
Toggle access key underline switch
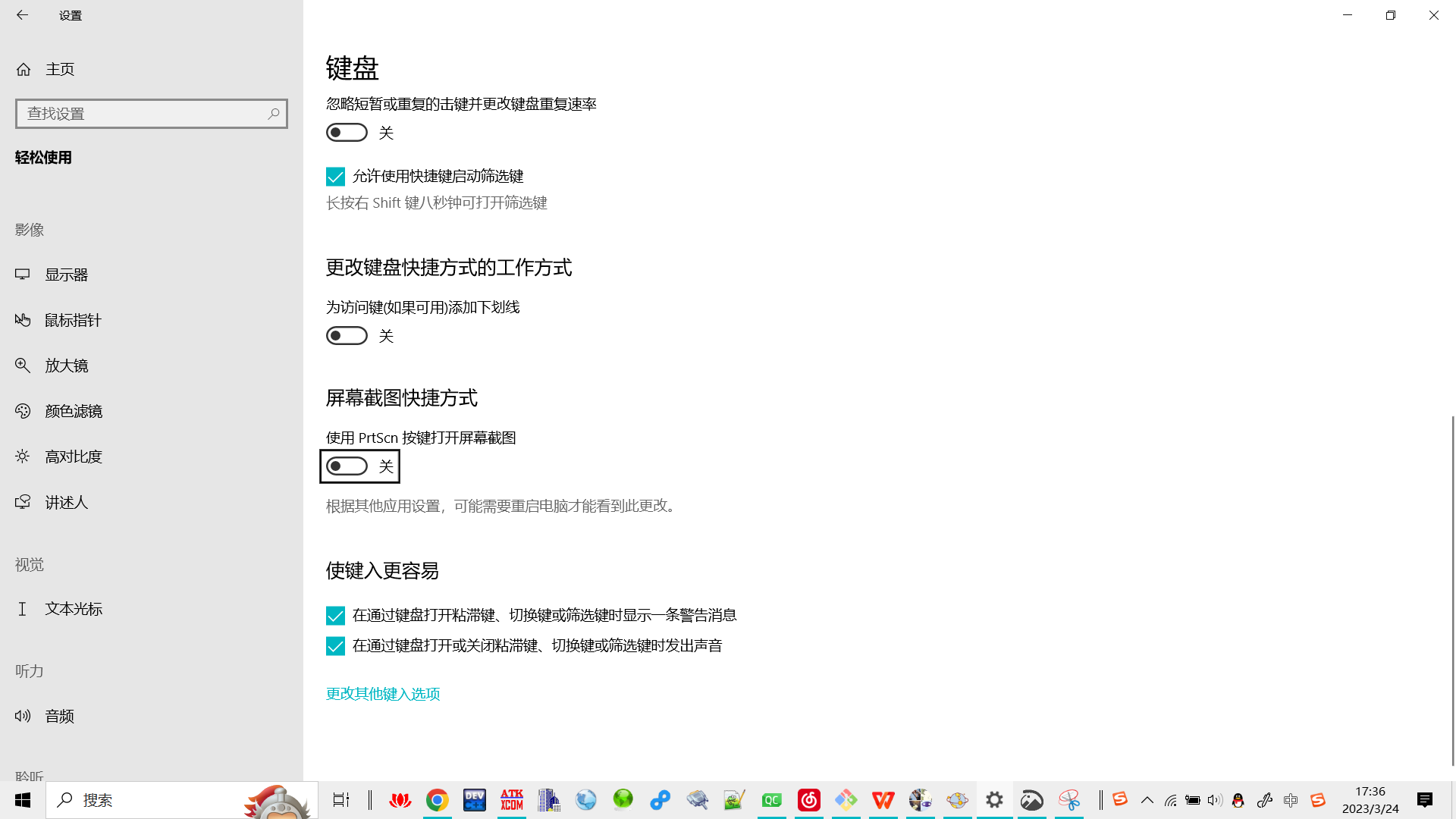[347, 336]
